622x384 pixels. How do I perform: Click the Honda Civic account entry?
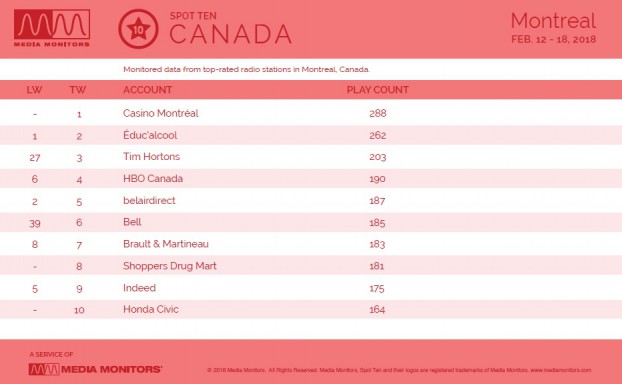151,309
